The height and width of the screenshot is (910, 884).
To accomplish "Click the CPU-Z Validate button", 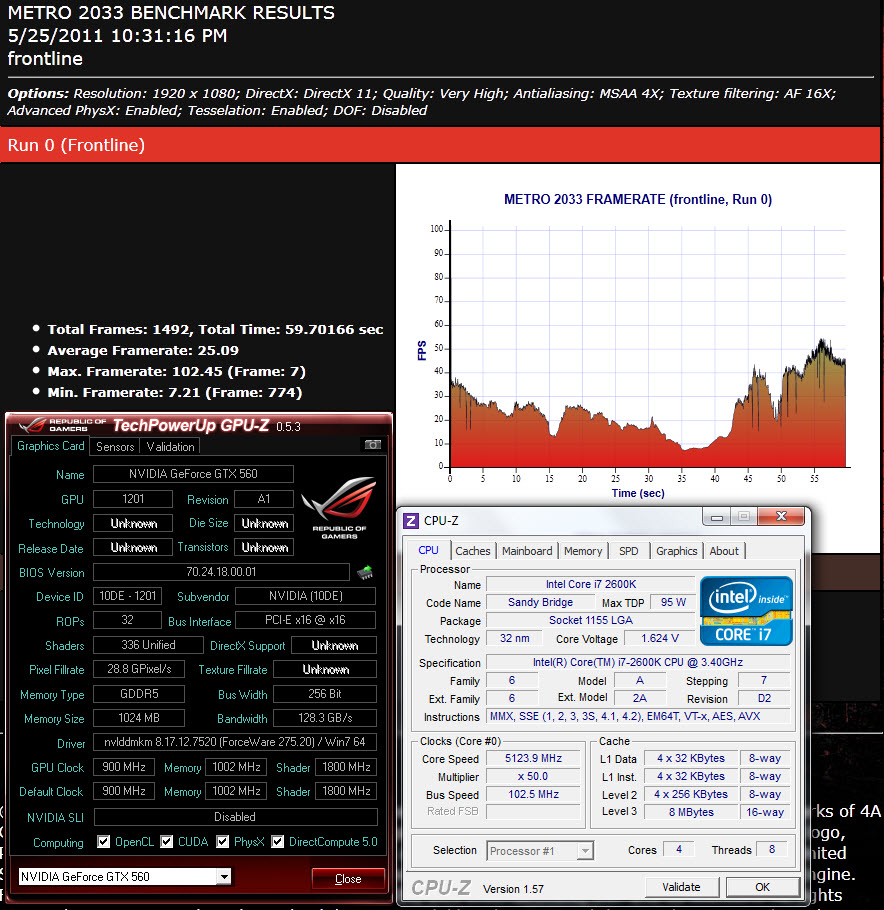I will point(681,887).
